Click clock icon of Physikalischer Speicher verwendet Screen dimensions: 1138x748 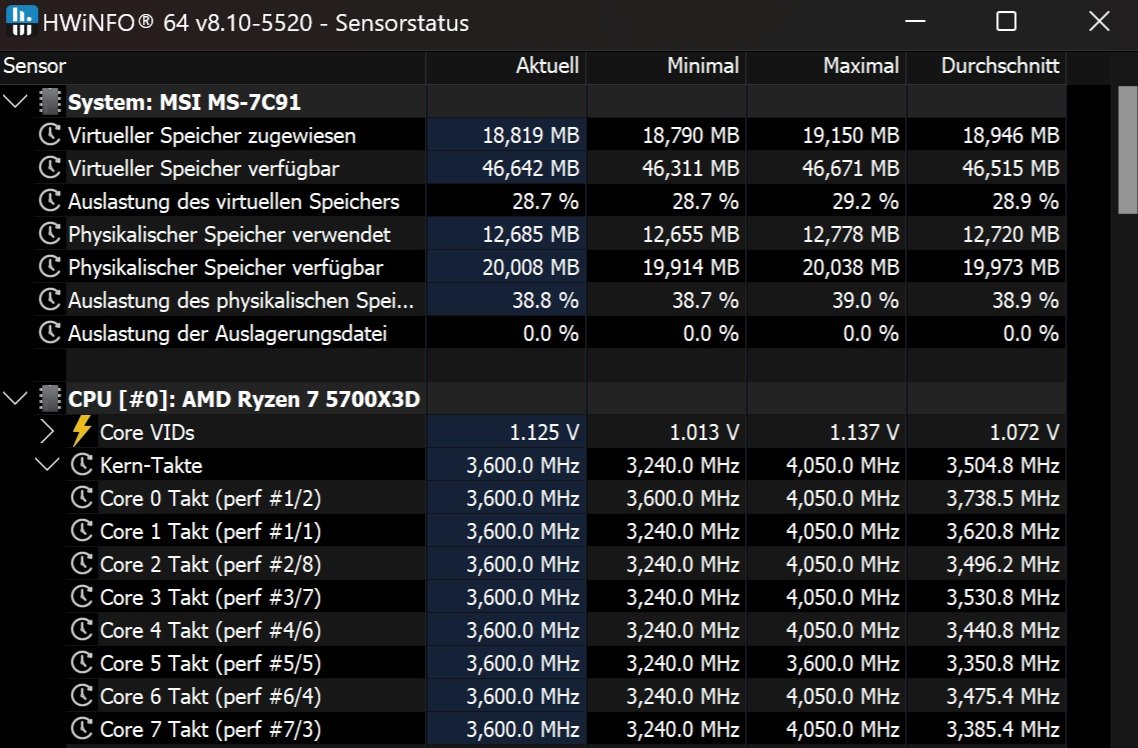[x=49, y=234]
